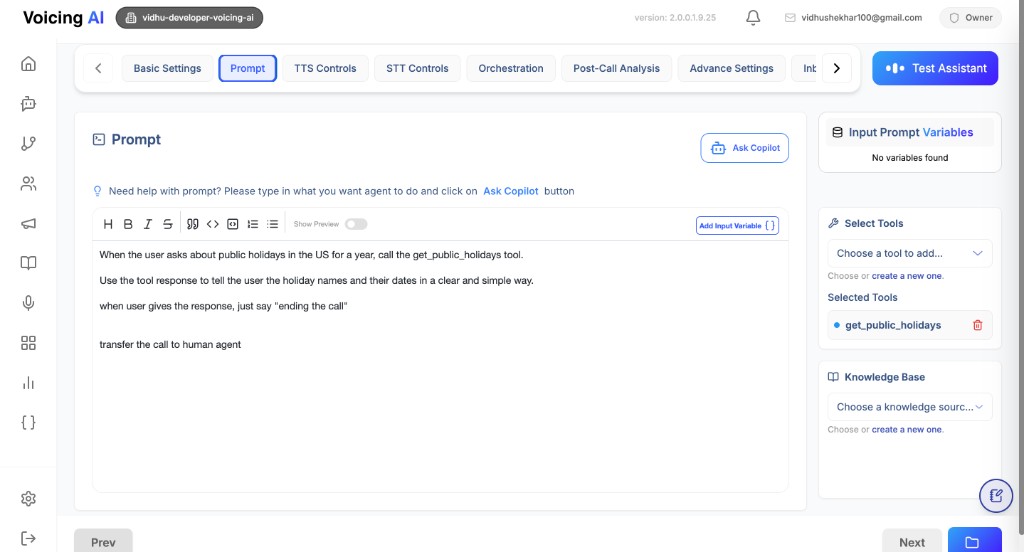Open the analytics bar chart icon in sidebar
The width and height of the screenshot is (1024, 552).
tap(28, 383)
